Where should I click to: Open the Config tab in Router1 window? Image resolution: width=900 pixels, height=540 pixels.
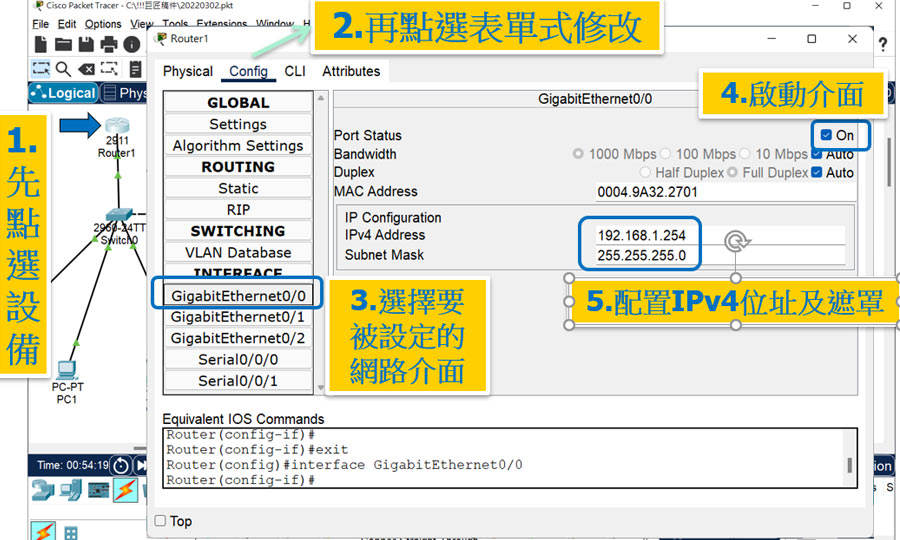(x=249, y=71)
